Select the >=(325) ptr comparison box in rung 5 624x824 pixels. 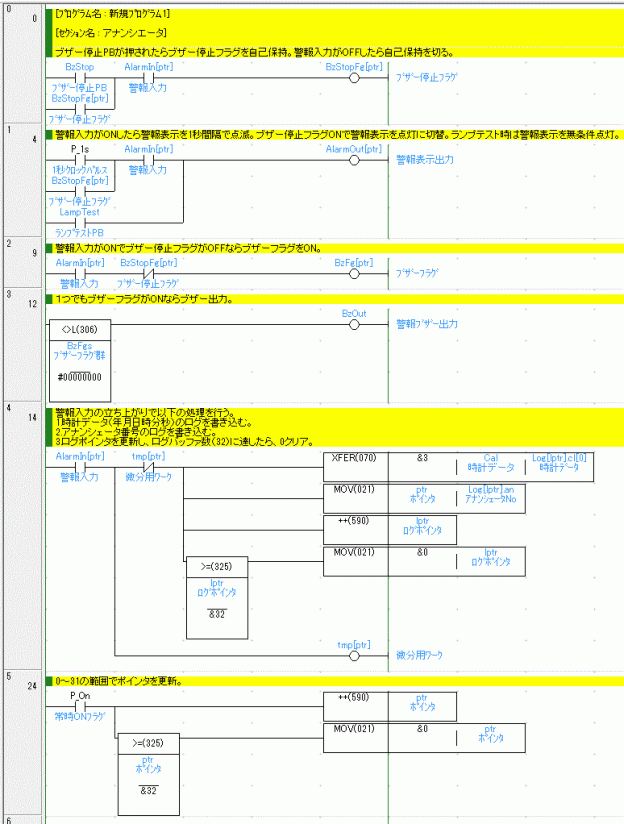click(x=148, y=774)
